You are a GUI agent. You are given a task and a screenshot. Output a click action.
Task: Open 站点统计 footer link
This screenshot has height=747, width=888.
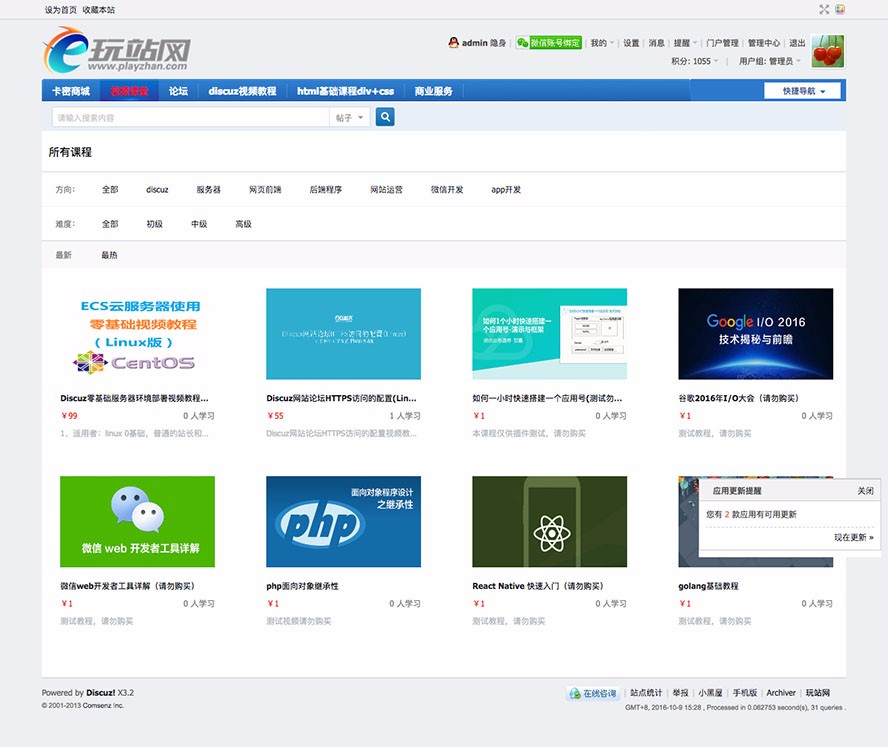point(646,693)
